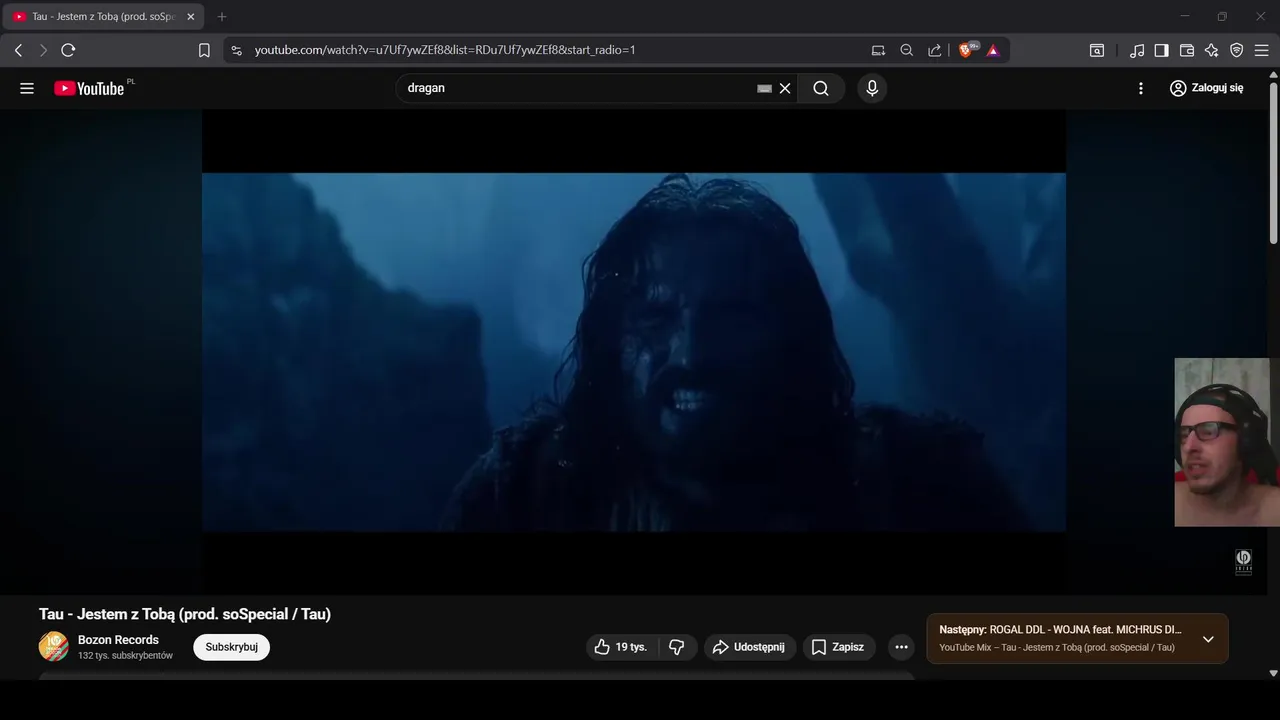Start voice search with microphone
Viewport: 1280px width, 720px height.
[x=872, y=88]
